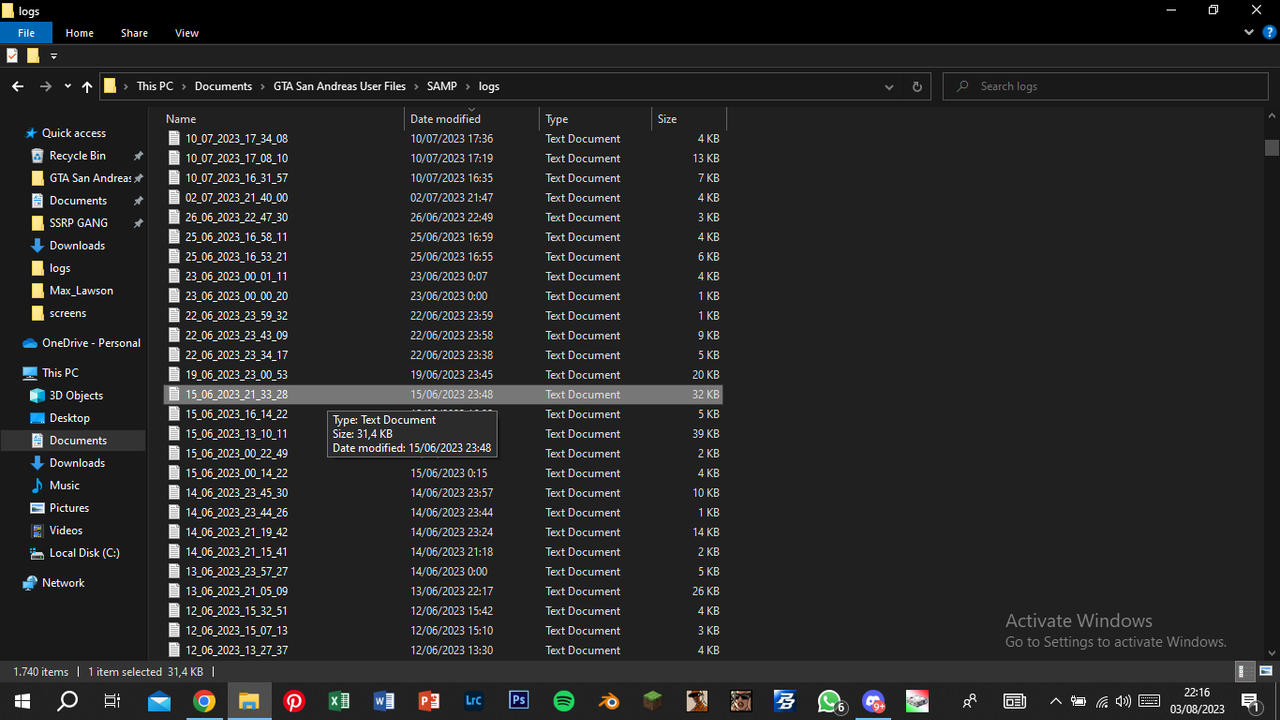This screenshot has width=1280, height=720.
Task: Expand the breadcrumb chevron after SAMP
Action: 468,87
